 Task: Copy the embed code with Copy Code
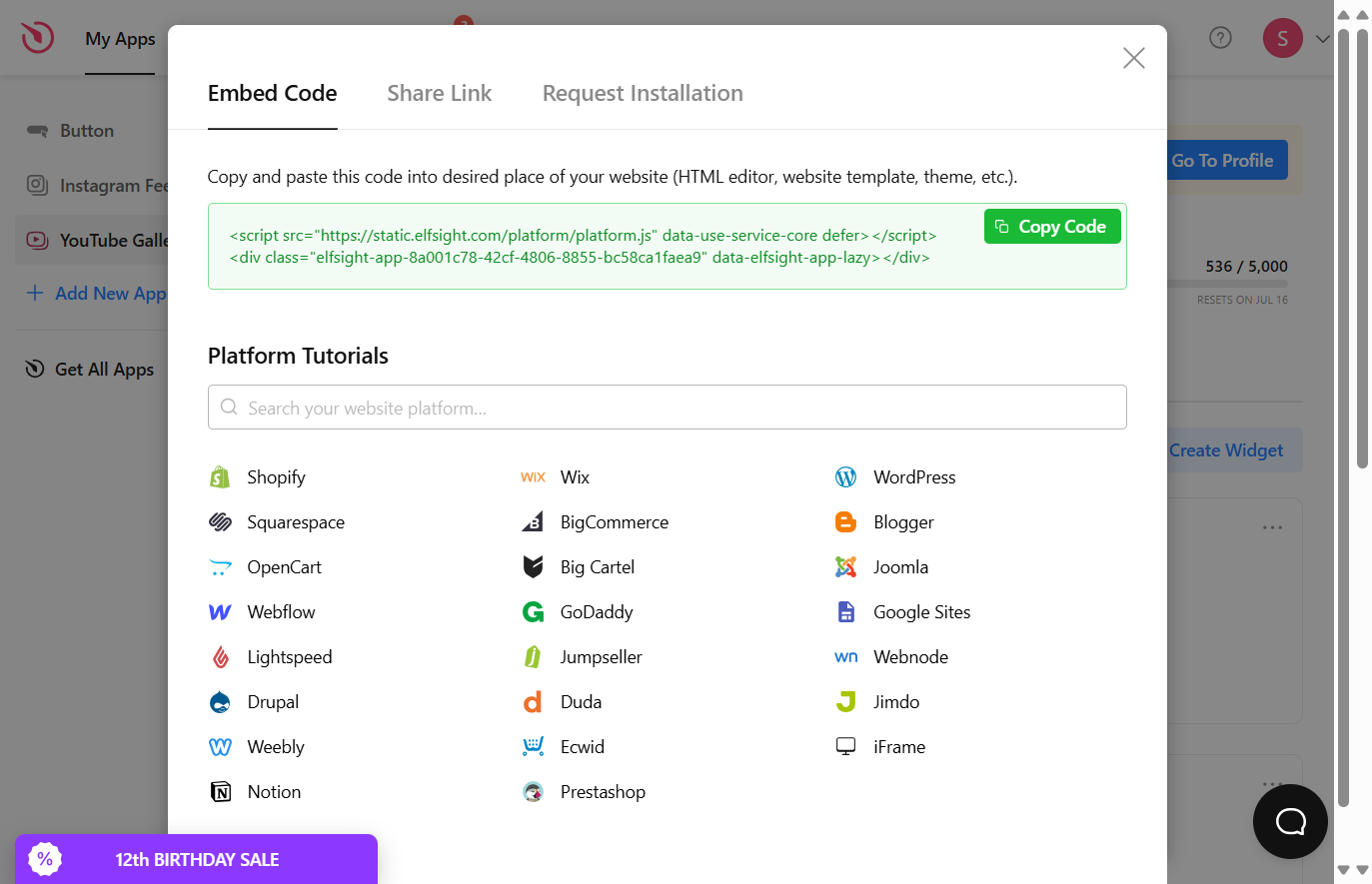[x=1052, y=227]
